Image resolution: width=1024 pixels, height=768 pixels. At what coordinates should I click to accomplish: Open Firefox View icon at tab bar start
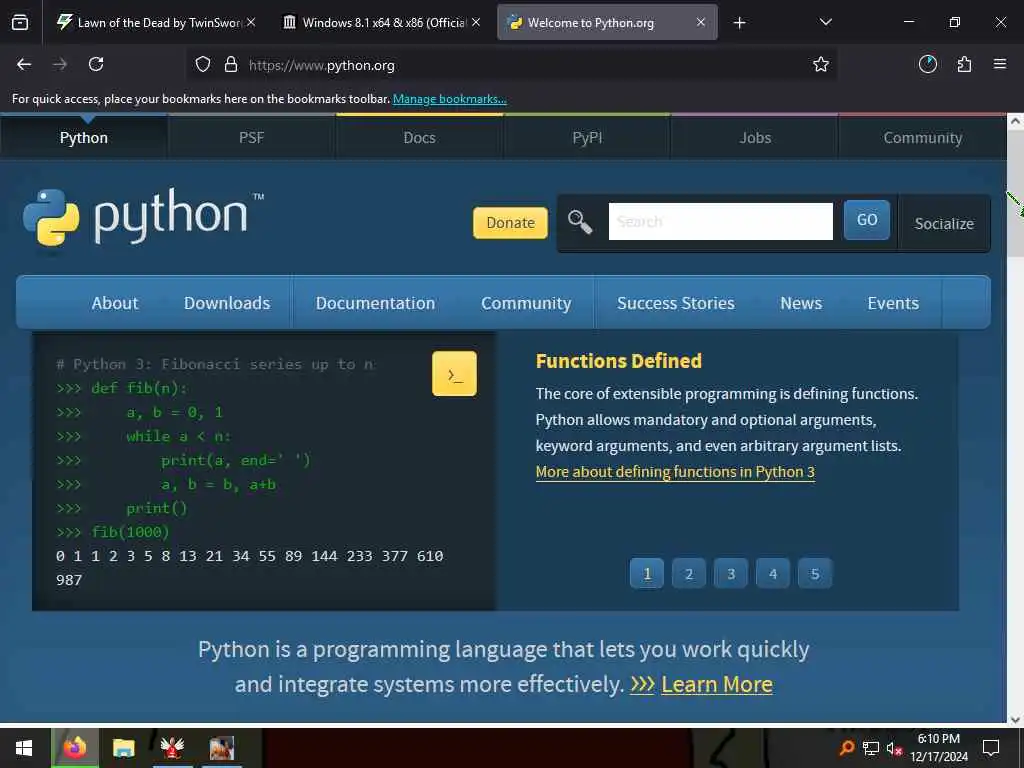(x=20, y=23)
